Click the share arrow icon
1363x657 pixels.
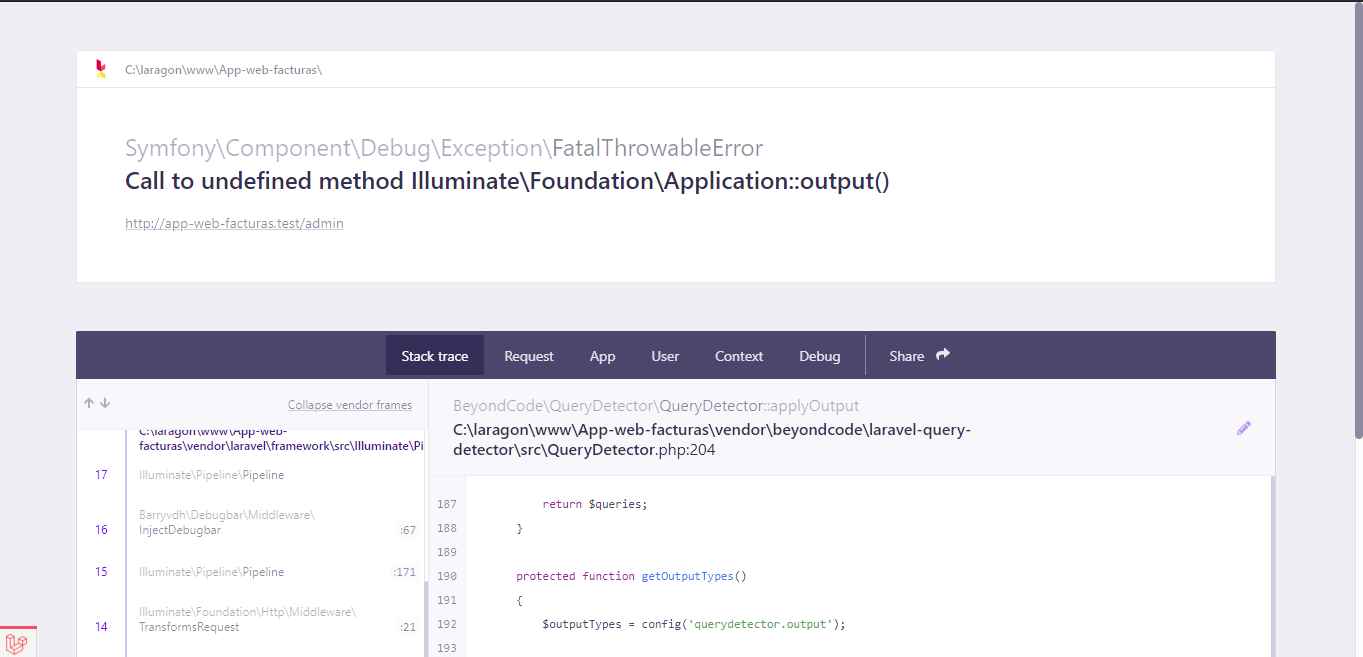coord(943,355)
